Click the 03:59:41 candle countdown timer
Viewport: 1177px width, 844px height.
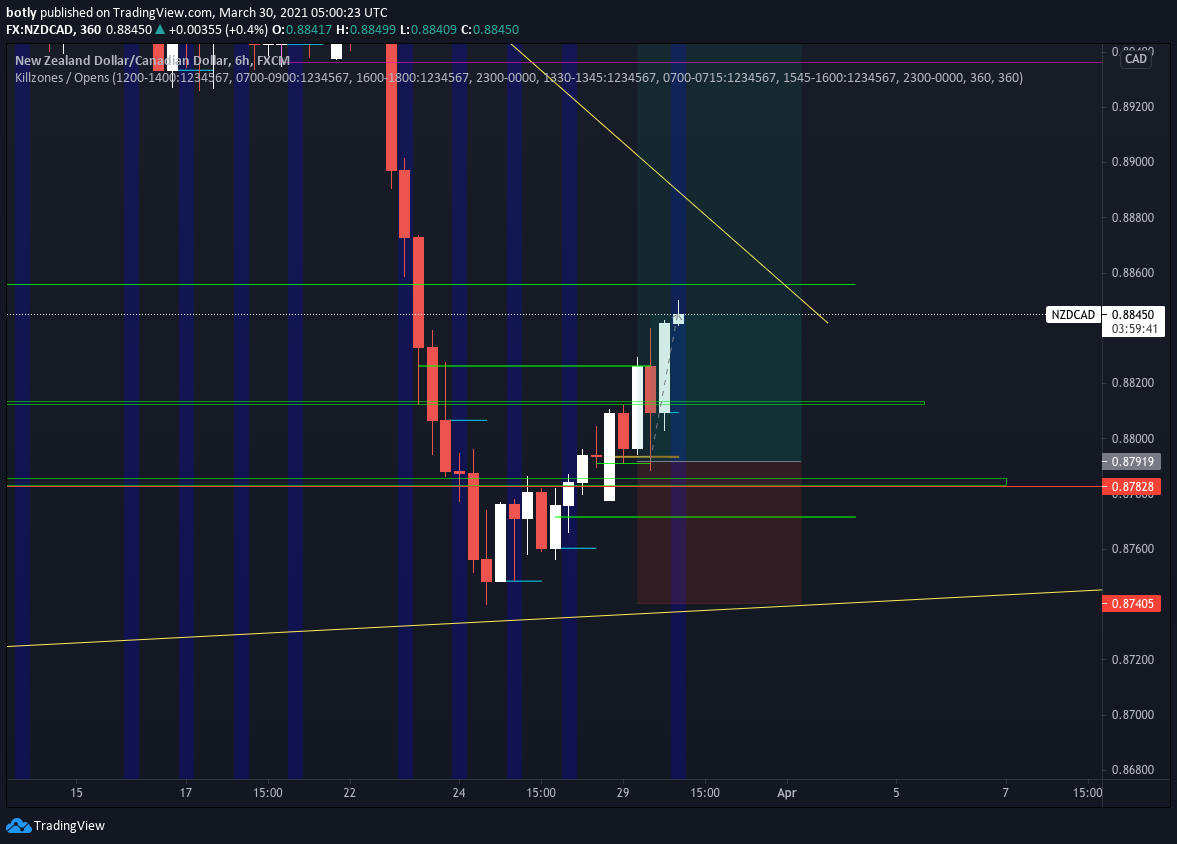click(1133, 329)
